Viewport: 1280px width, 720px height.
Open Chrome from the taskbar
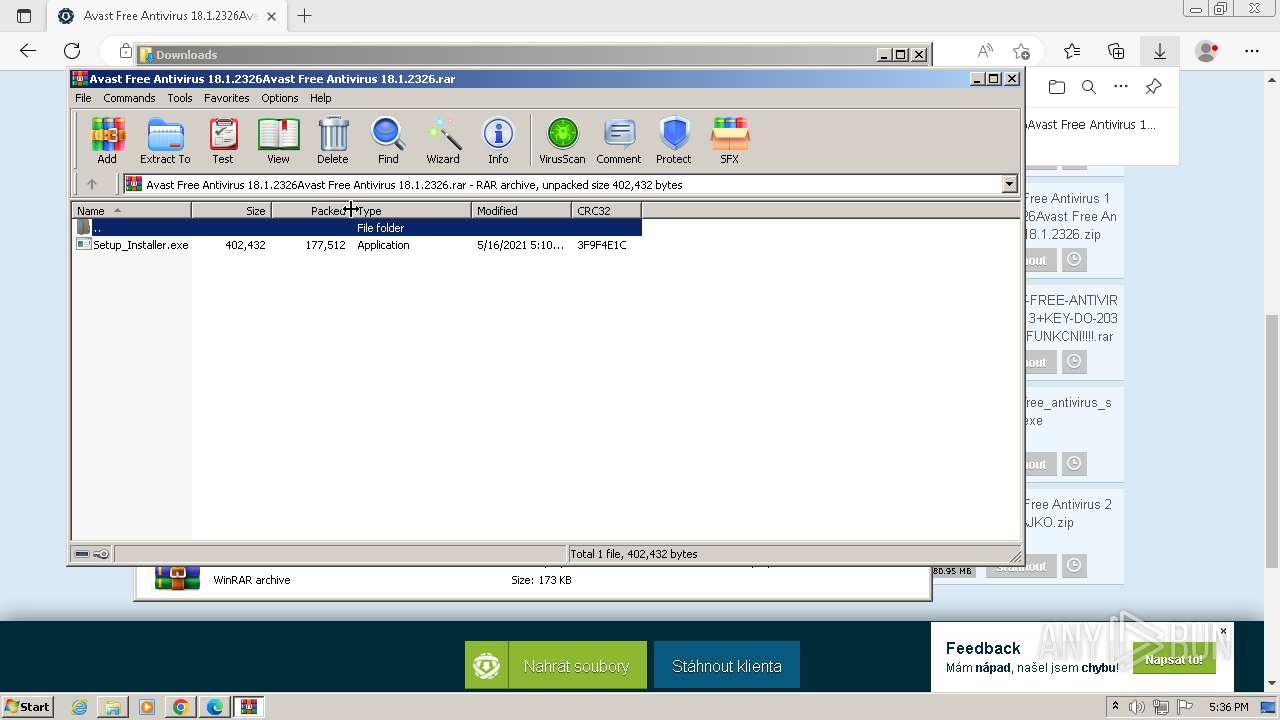[x=180, y=707]
